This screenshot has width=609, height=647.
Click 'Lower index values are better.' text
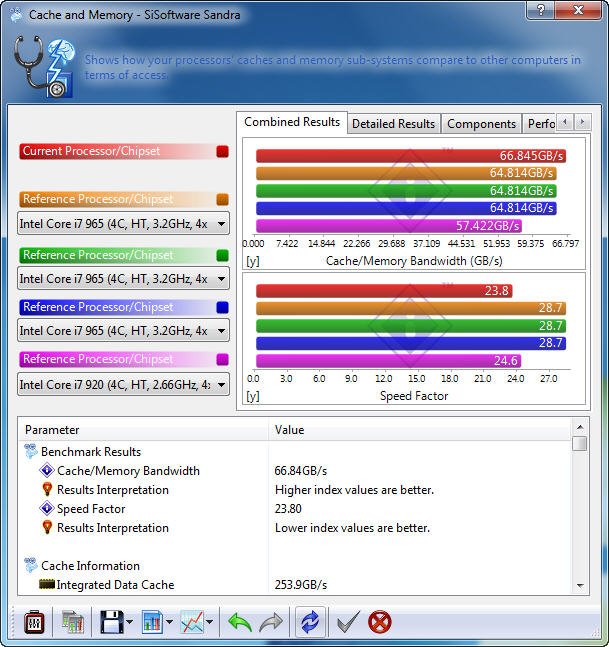pyautogui.click(x=353, y=528)
